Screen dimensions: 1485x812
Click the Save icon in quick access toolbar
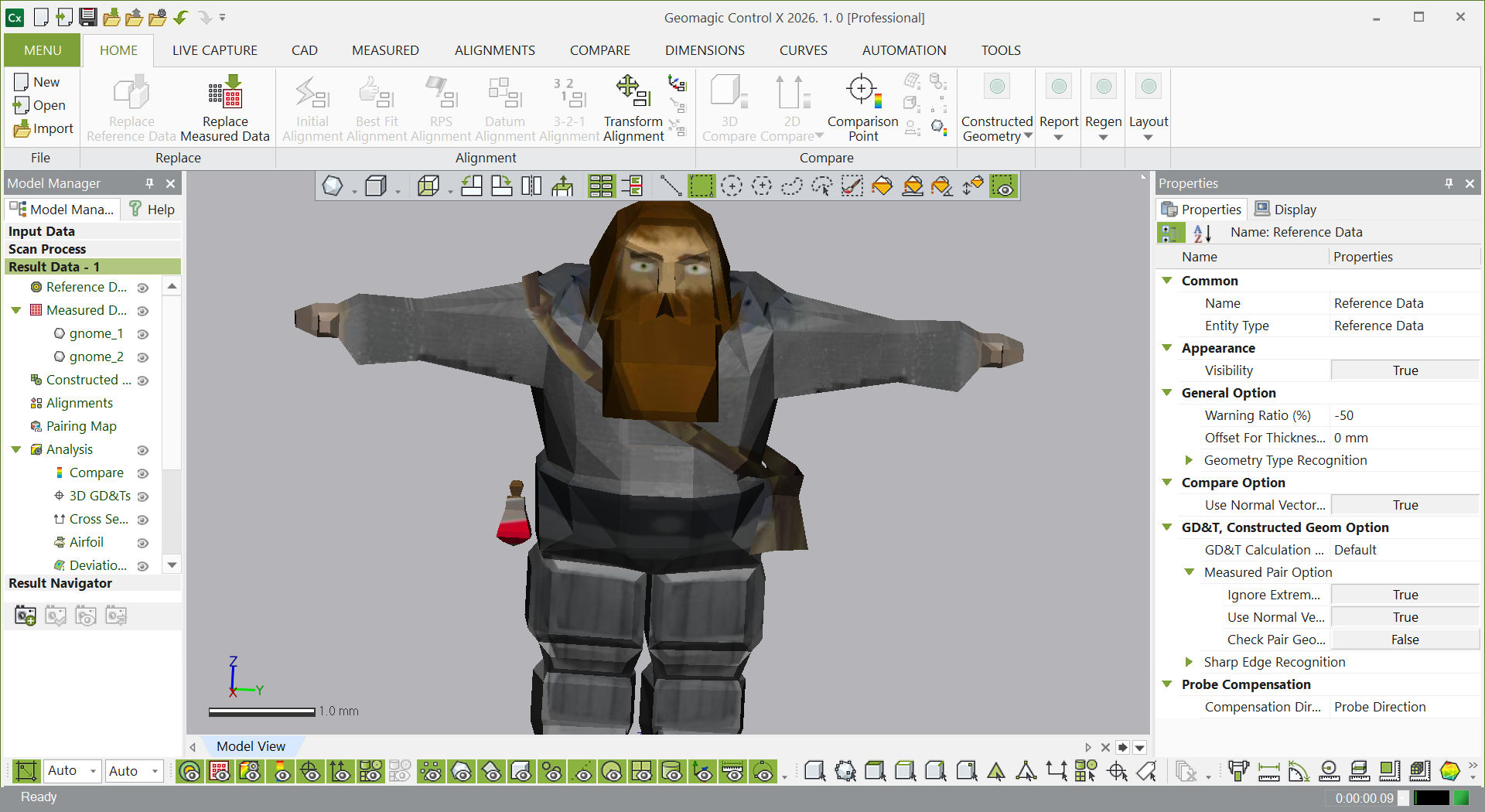88,17
